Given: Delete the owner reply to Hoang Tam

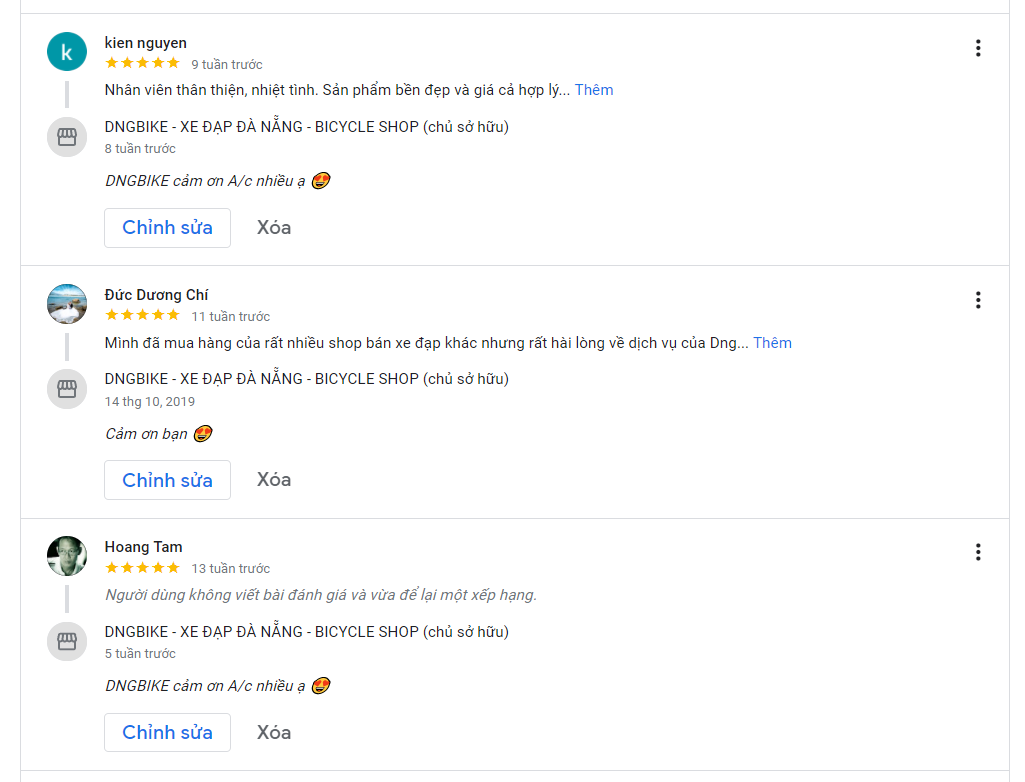Looking at the screenshot, I should pyautogui.click(x=274, y=733).
